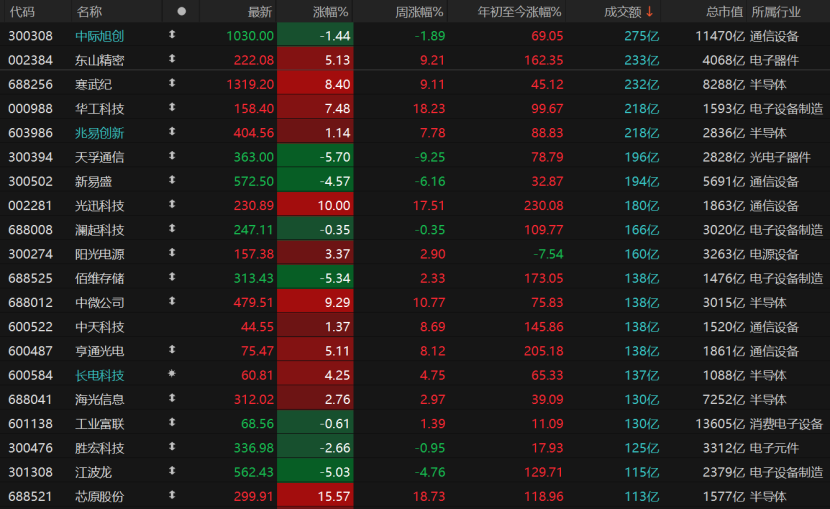The height and width of the screenshot is (509, 830).
Task: Click the marker icon in the 光迅科技 row
Action: (172, 204)
